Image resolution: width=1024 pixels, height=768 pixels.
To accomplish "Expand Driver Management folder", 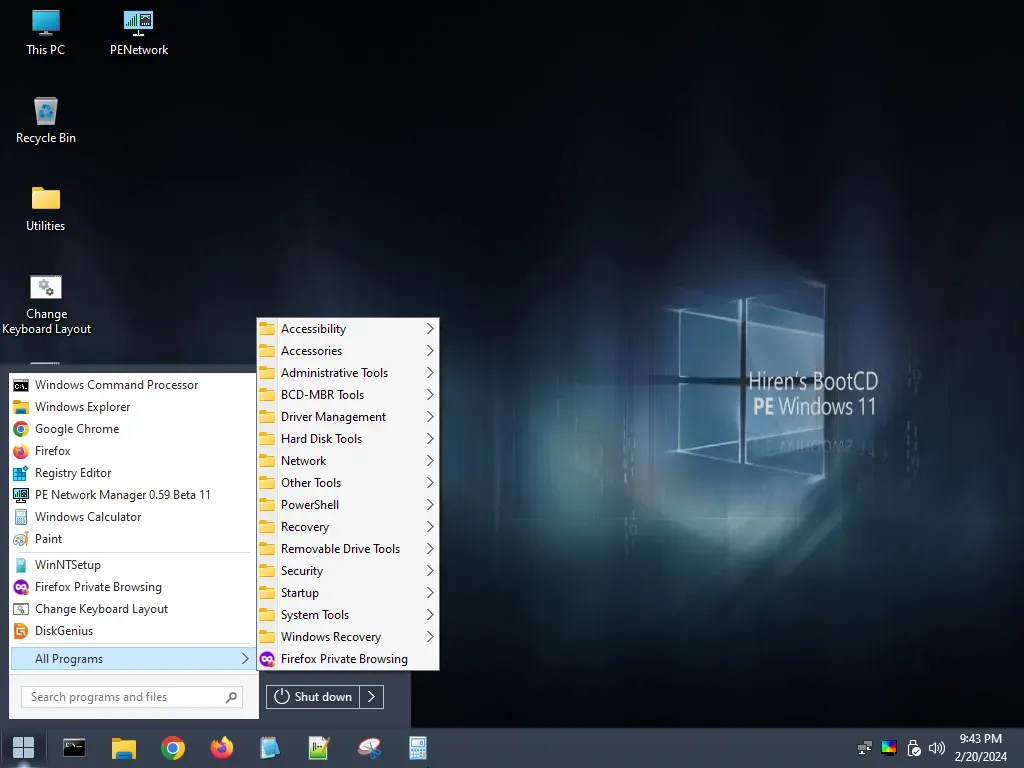I will click(348, 417).
